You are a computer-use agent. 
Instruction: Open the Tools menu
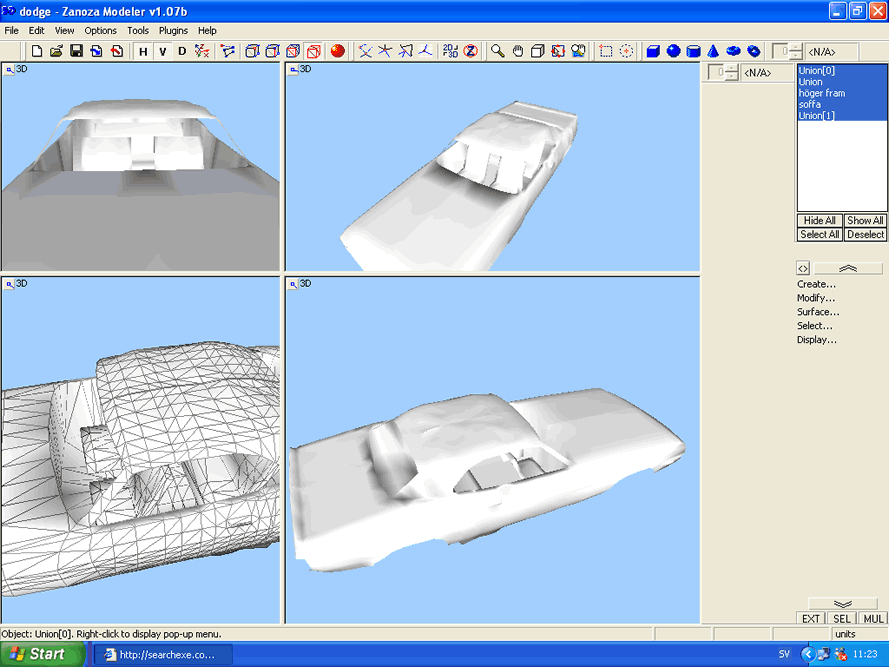pyautogui.click(x=138, y=31)
